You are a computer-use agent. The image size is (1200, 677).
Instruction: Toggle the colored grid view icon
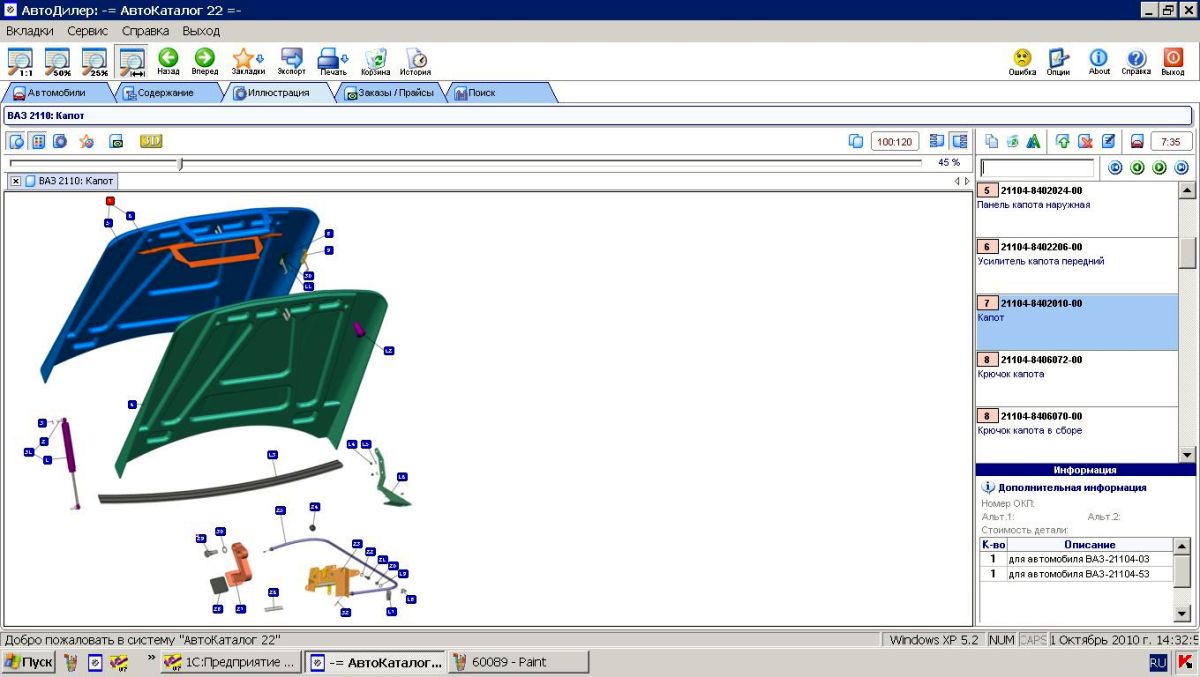(x=38, y=141)
